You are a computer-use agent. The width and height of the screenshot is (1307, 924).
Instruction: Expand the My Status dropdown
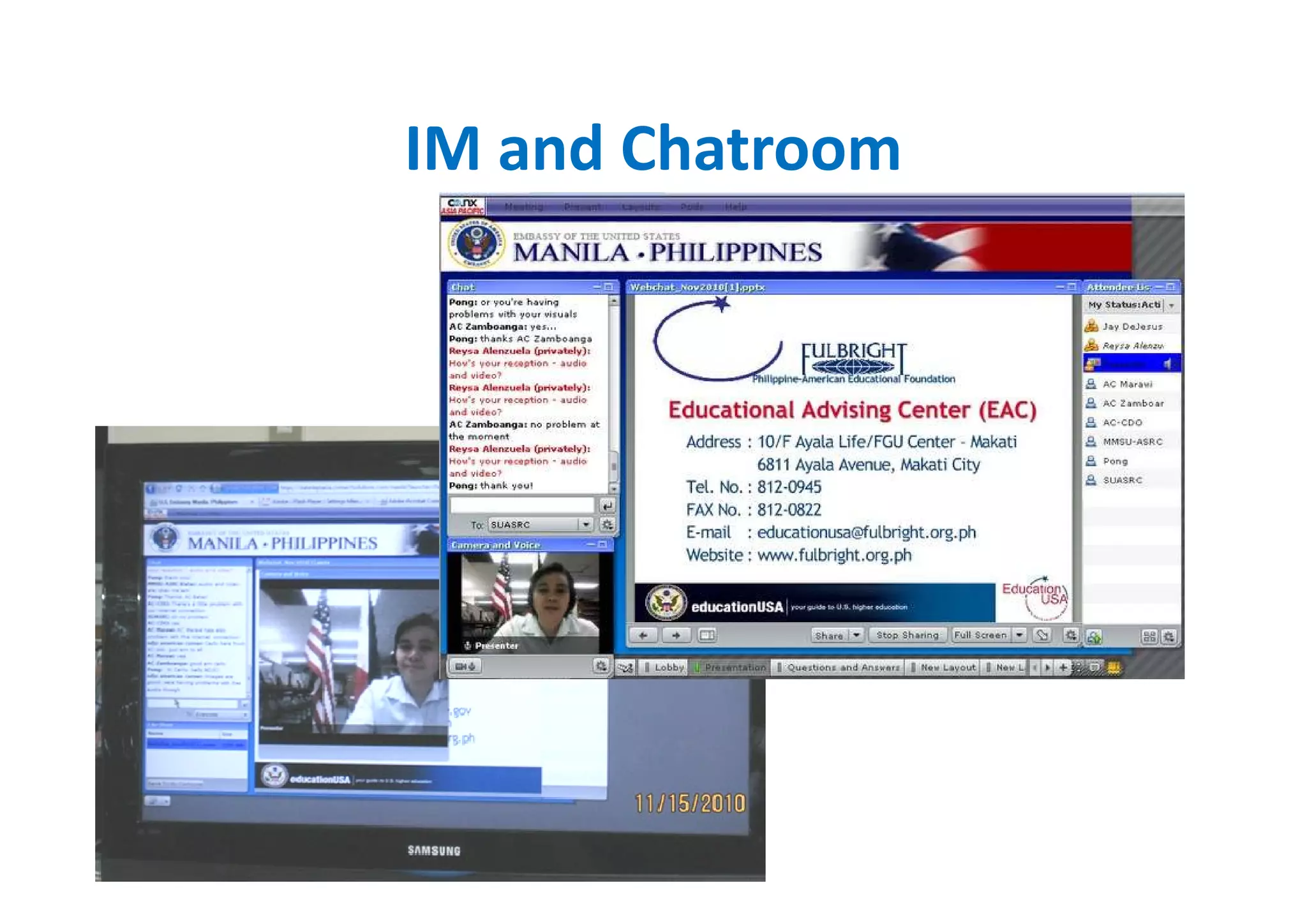click(1172, 305)
